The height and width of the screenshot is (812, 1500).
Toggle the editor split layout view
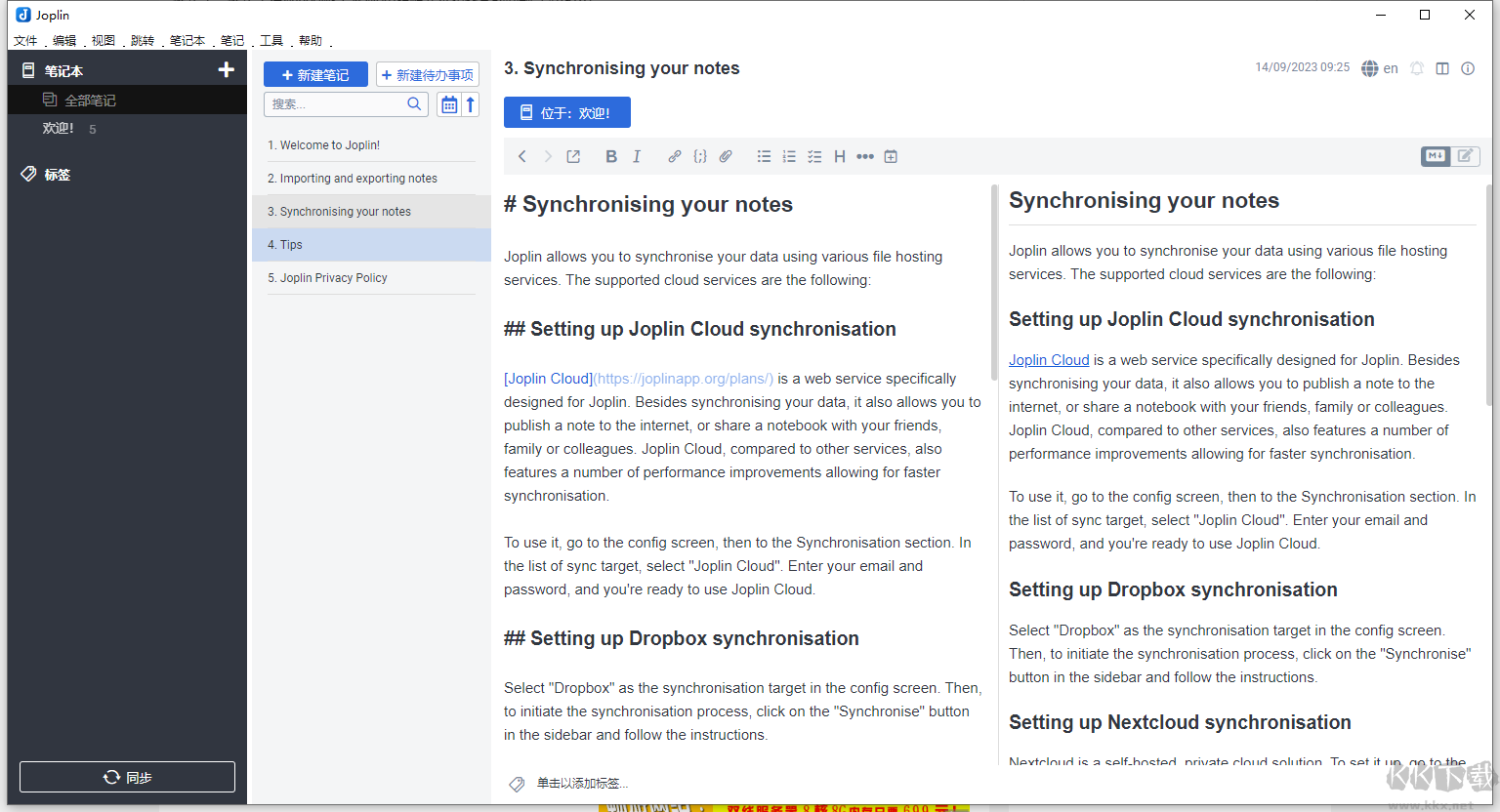pyautogui.click(x=1442, y=68)
